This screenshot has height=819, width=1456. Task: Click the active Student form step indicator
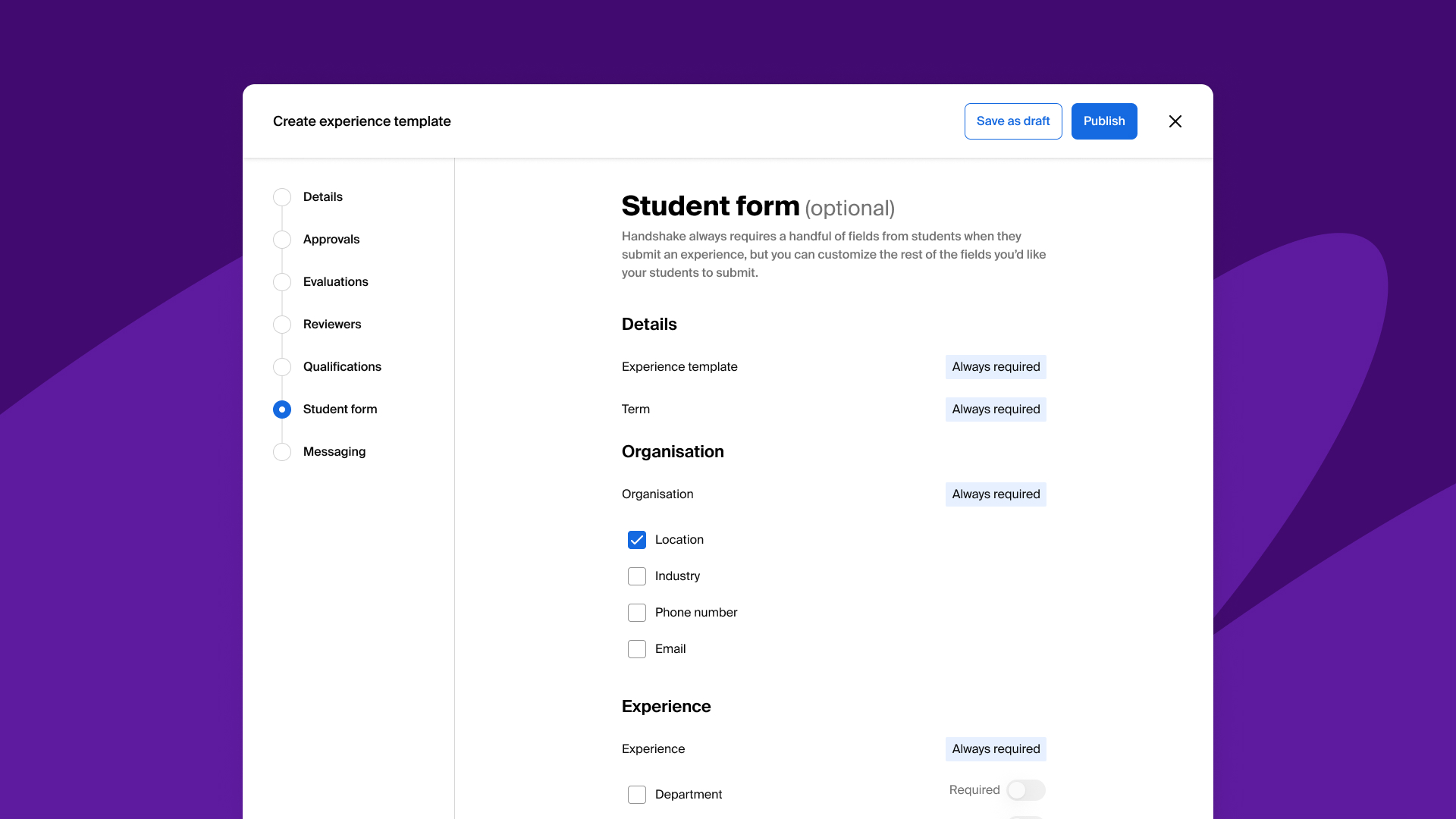(x=282, y=409)
